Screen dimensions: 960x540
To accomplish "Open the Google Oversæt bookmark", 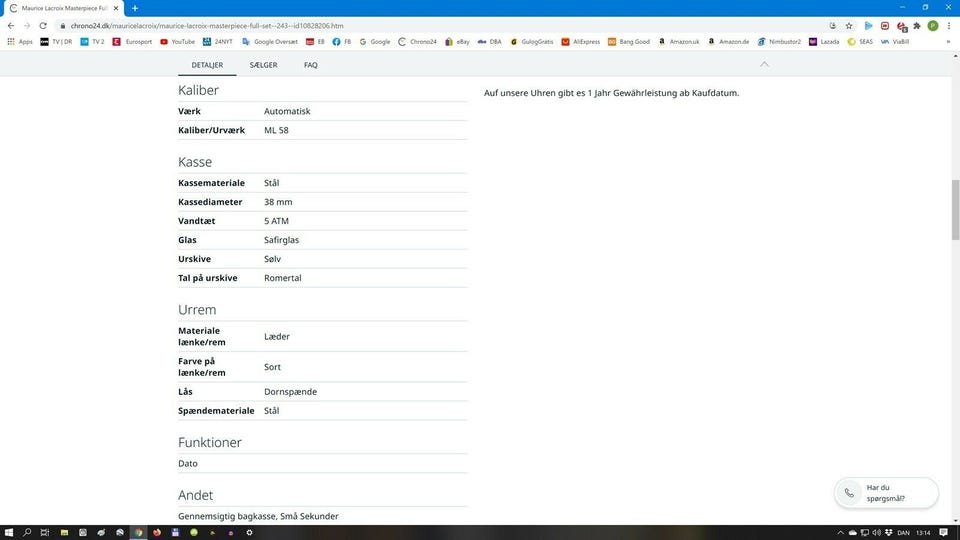I will tap(270, 42).
